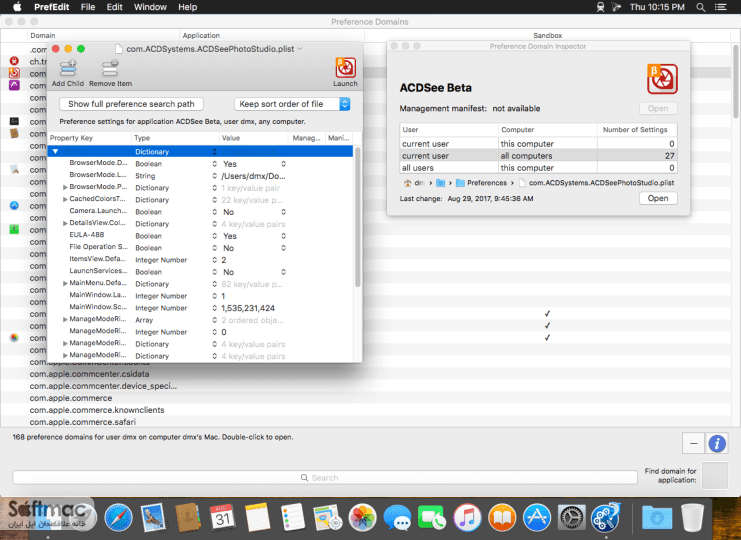Toggle LaunchServices Boolean value stepper
The width and height of the screenshot is (741, 540).
pyautogui.click(x=283, y=272)
